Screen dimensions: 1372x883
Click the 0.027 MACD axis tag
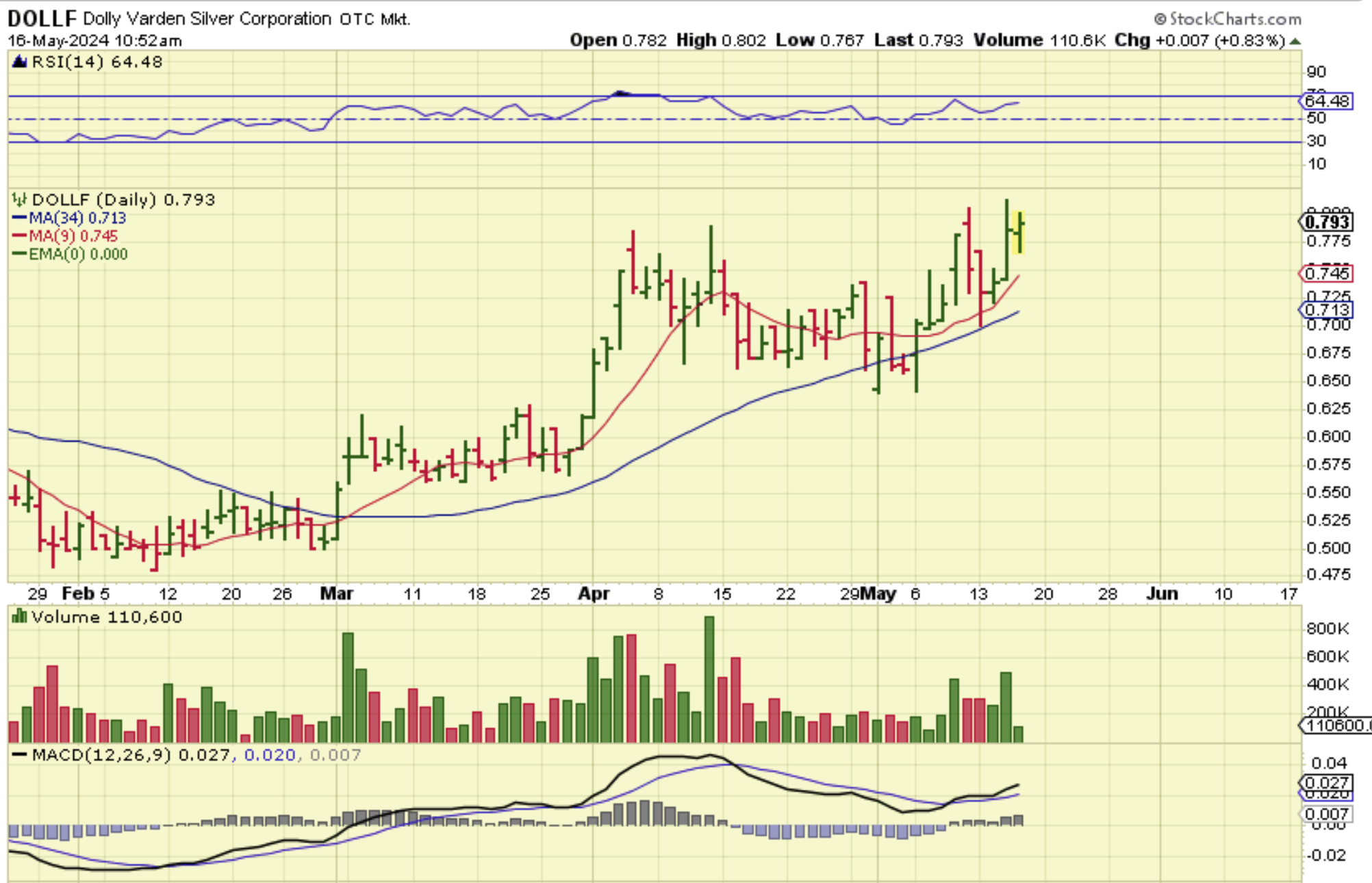(x=1326, y=783)
